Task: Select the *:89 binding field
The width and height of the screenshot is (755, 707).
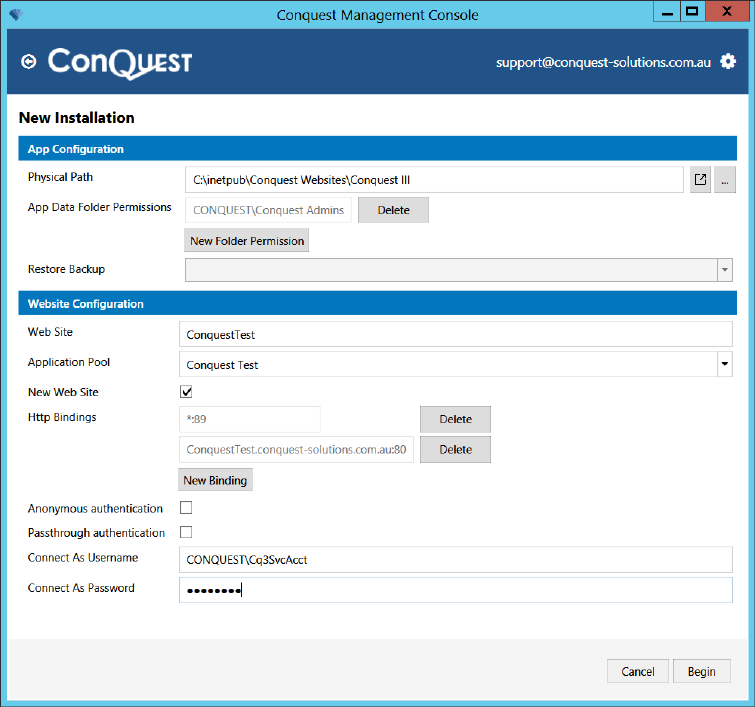Action: pos(250,419)
